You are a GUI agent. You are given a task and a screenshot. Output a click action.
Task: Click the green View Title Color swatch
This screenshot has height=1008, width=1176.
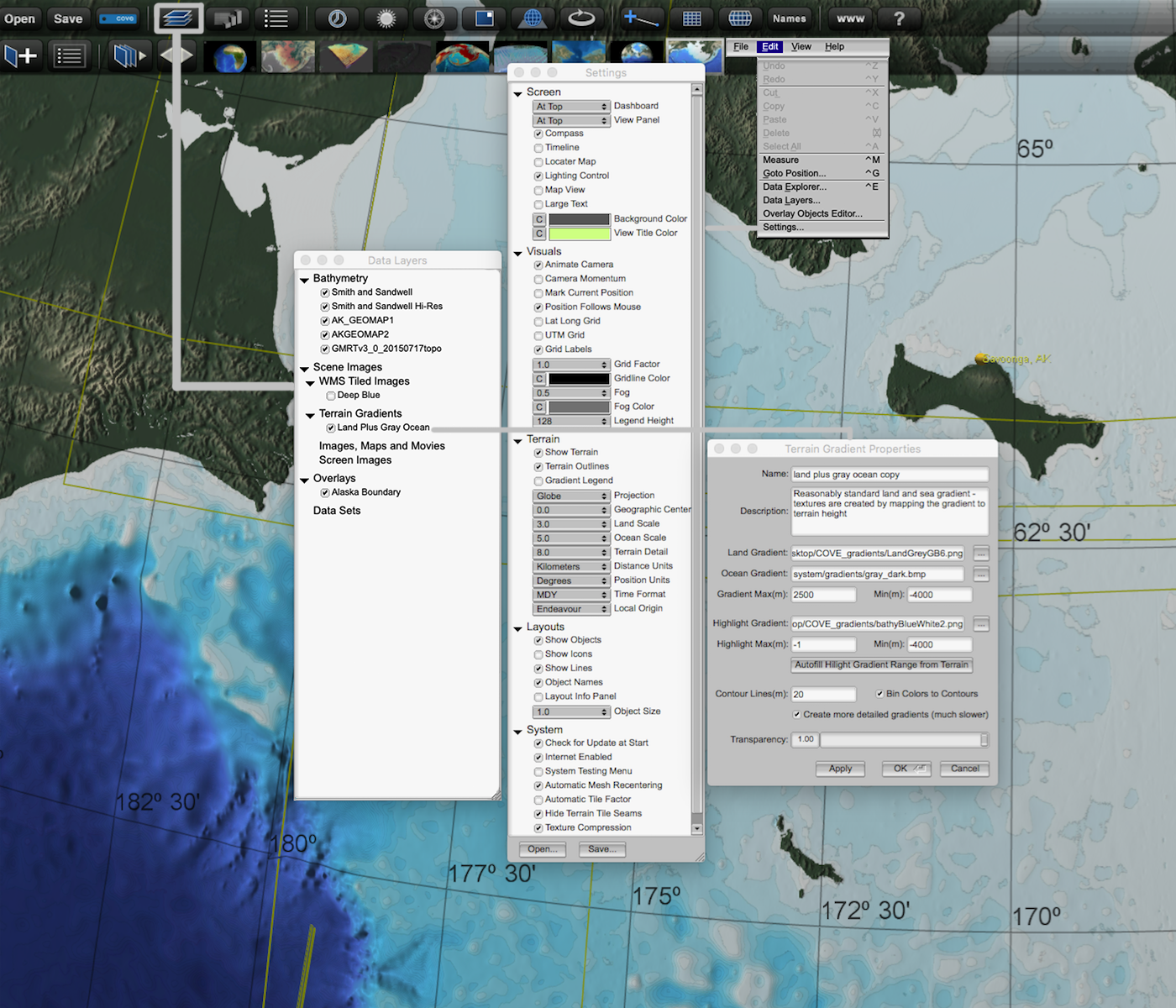[579, 234]
